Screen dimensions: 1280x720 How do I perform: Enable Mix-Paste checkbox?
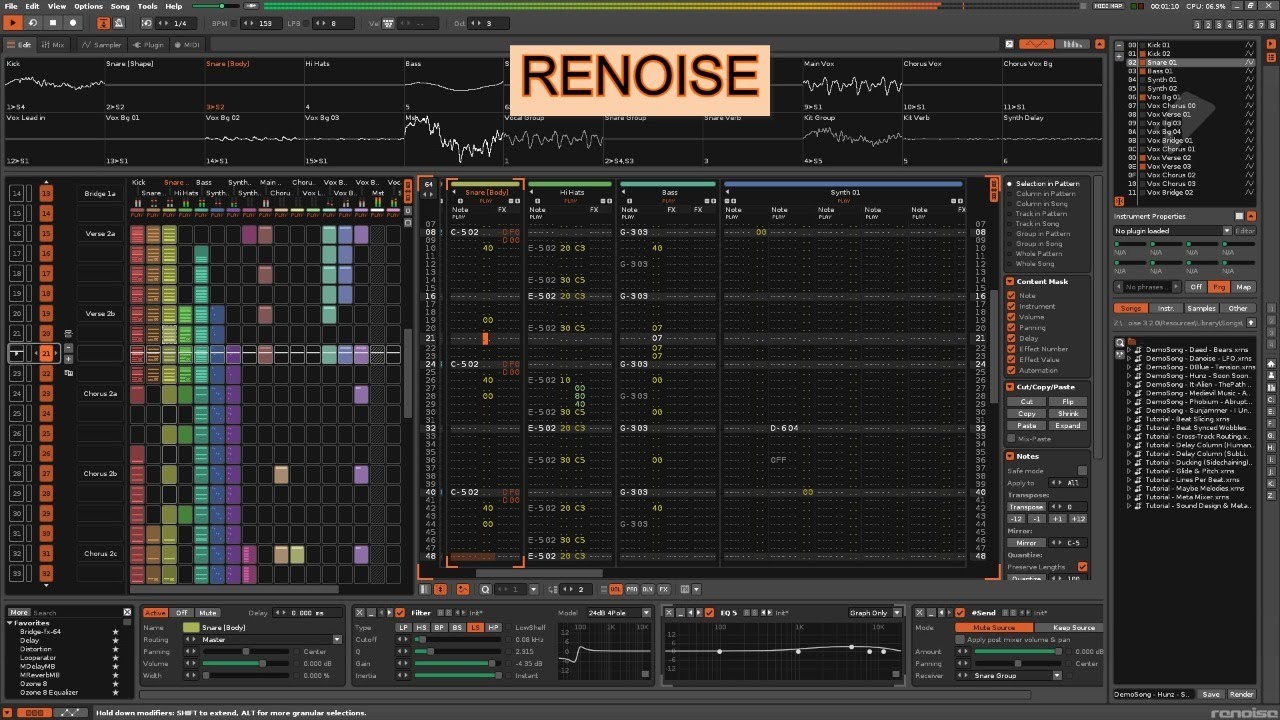tap(1011, 438)
